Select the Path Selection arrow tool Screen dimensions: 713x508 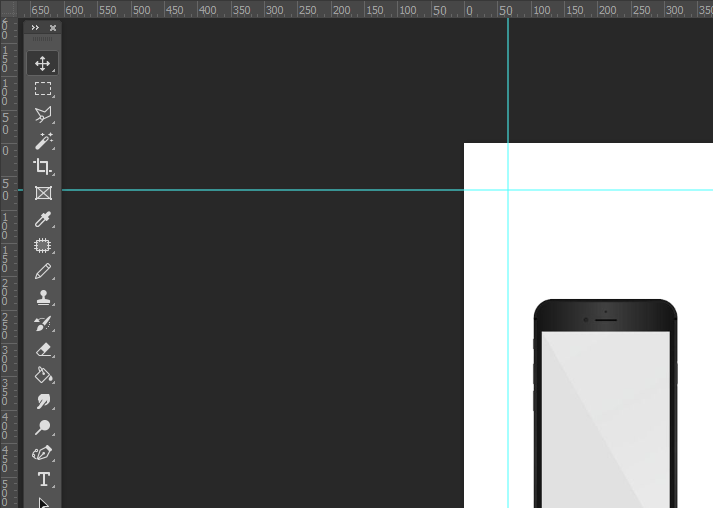(43, 502)
